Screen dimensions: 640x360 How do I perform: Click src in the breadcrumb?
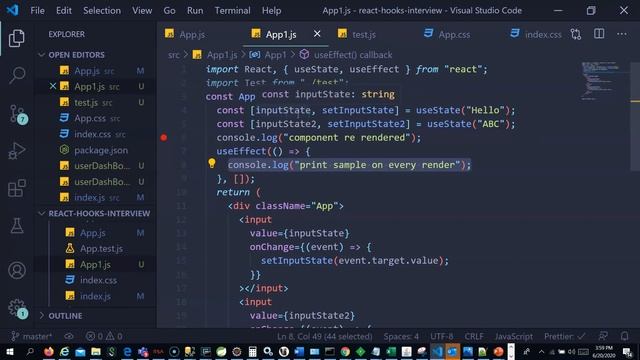tap(173, 55)
